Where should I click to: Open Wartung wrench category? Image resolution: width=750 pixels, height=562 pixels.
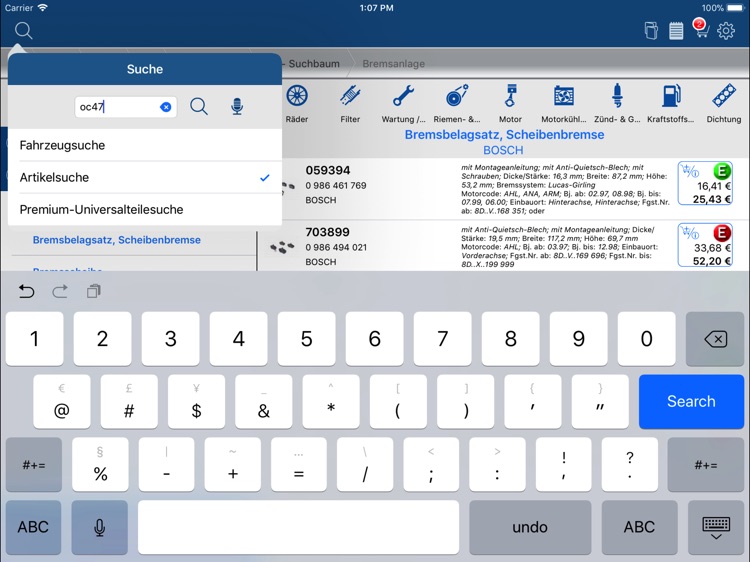(x=403, y=104)
